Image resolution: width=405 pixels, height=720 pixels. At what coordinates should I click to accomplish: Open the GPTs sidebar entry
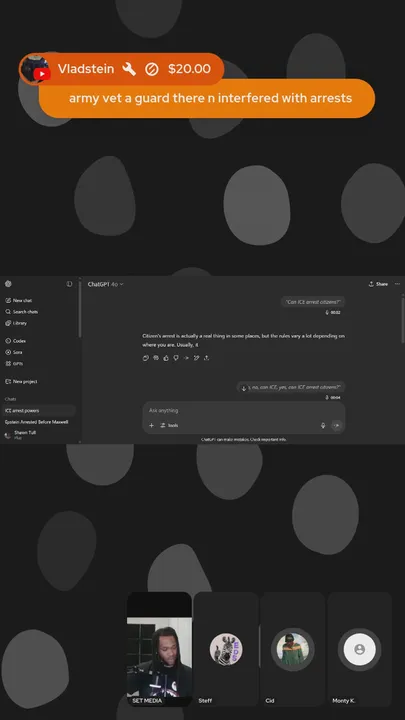click(x=14, y=364)
